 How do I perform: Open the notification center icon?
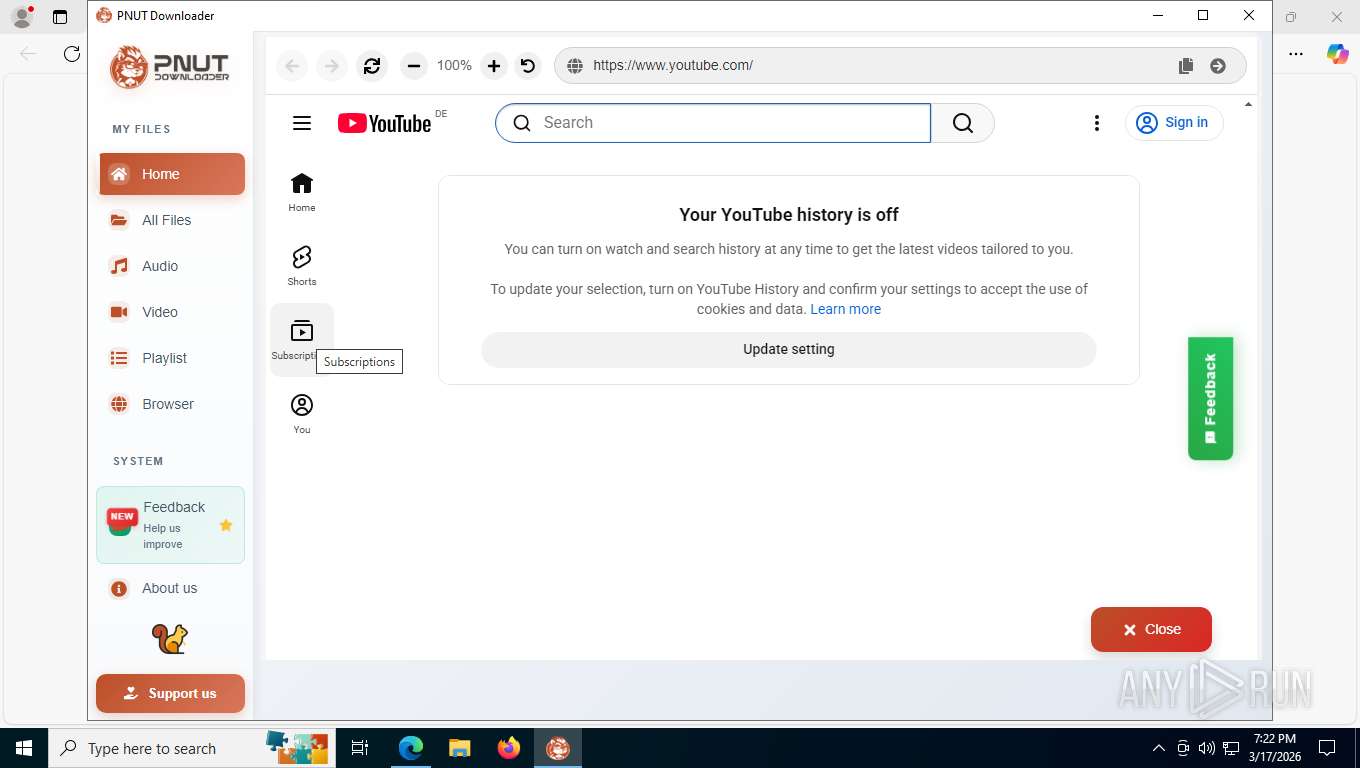[1327, 748]
